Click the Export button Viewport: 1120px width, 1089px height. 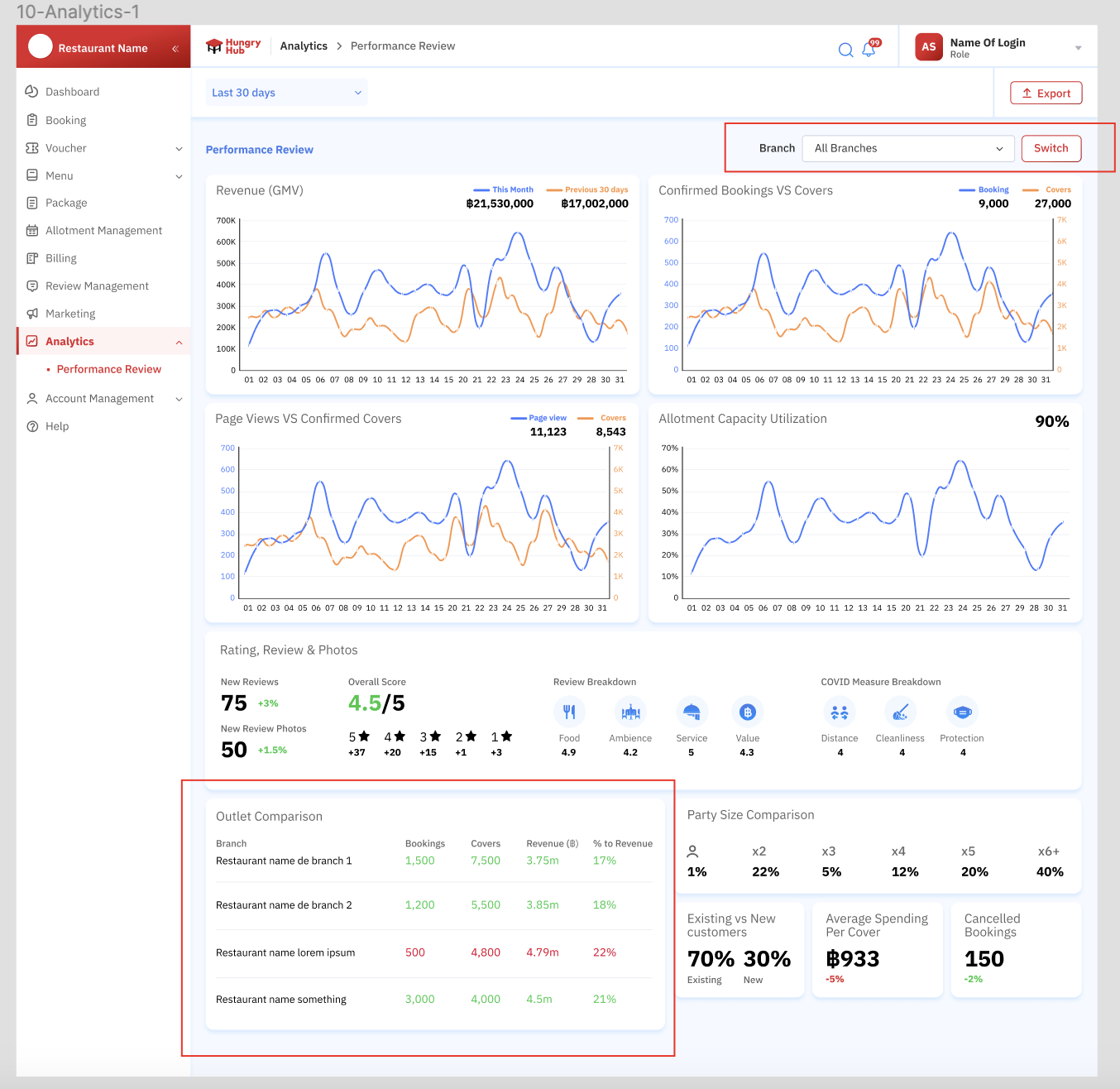[x=1046, y=94]
